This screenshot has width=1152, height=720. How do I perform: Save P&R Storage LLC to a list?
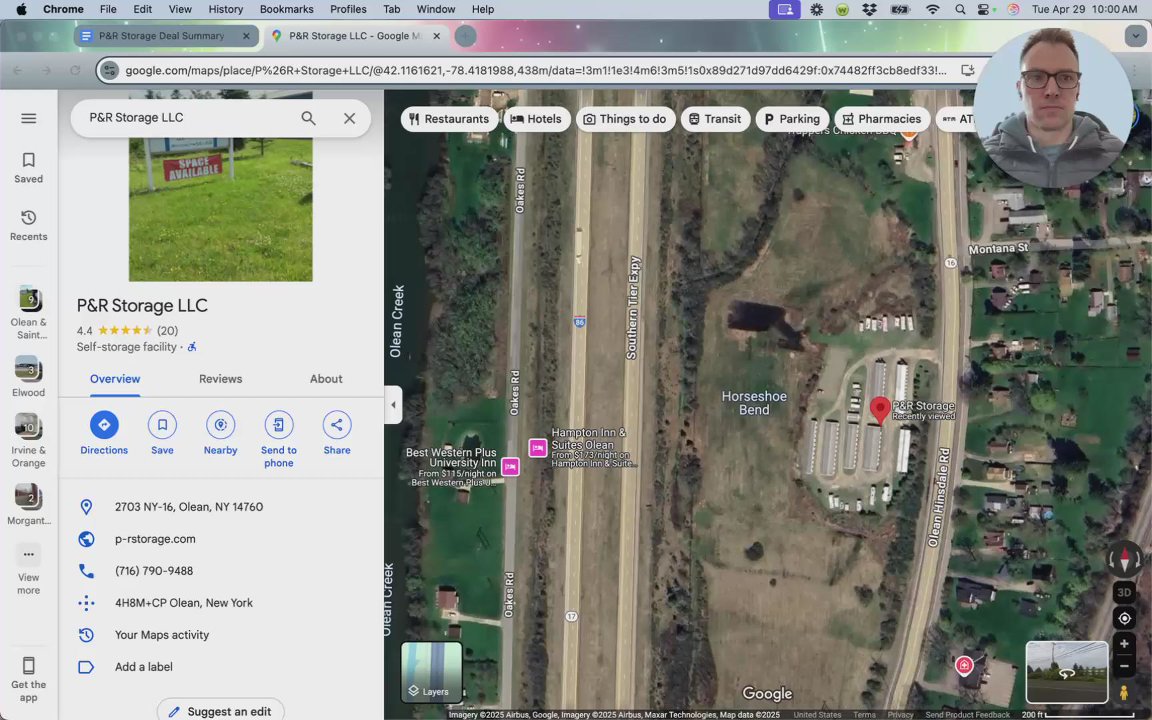coord(162,433)
